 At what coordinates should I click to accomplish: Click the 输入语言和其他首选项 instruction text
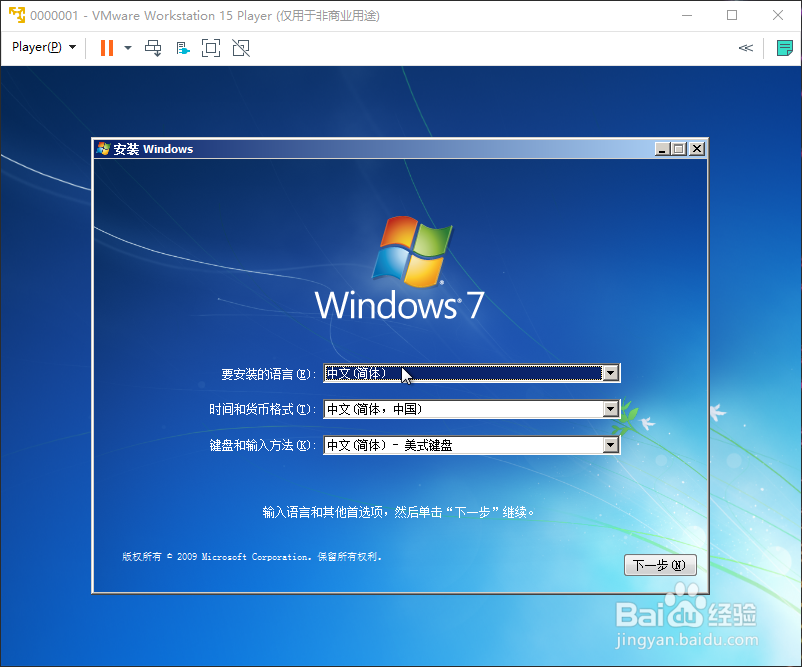(398, 512)
